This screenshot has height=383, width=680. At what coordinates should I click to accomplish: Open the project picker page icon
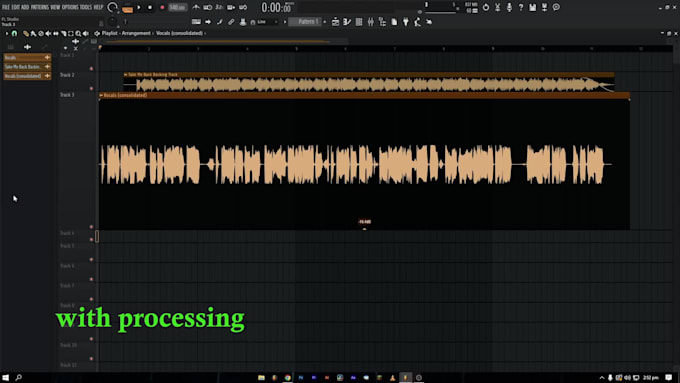tap(394, 22)
